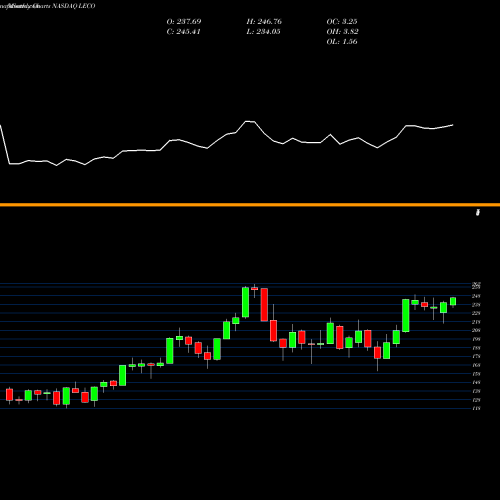Click the tall green candlestick at the chart peak
The width and height of the screenshot is (500, 500).
coord(245,302)
